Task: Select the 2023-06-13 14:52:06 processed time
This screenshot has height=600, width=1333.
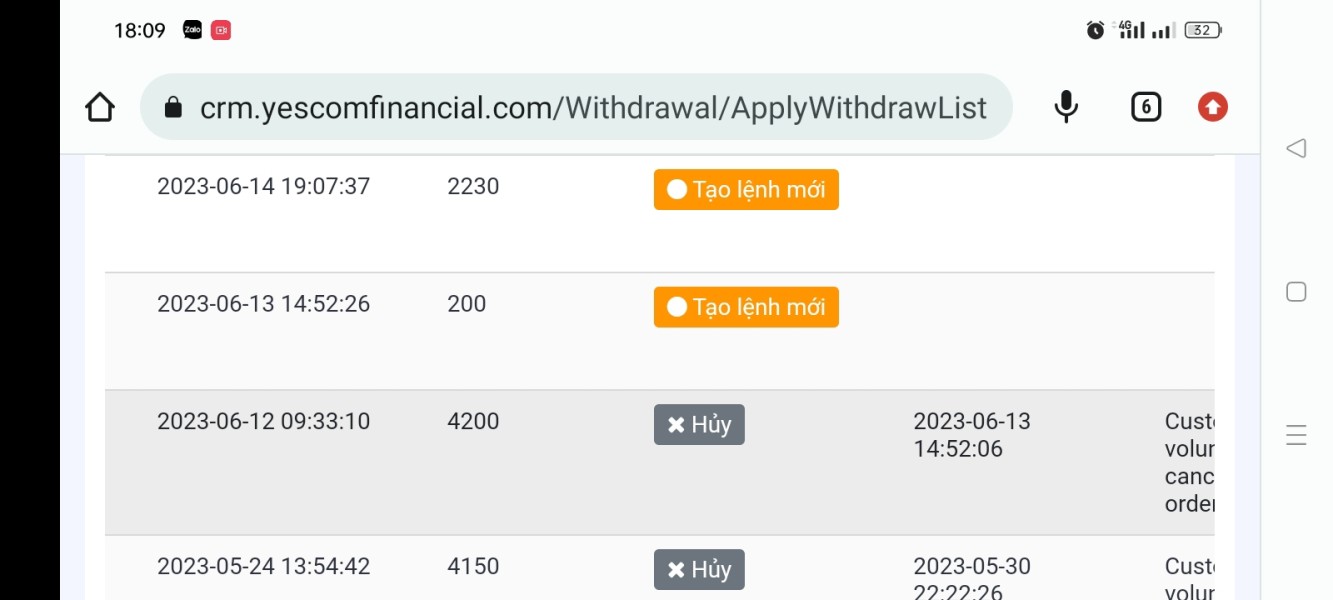Action: [x=972, y=435]
